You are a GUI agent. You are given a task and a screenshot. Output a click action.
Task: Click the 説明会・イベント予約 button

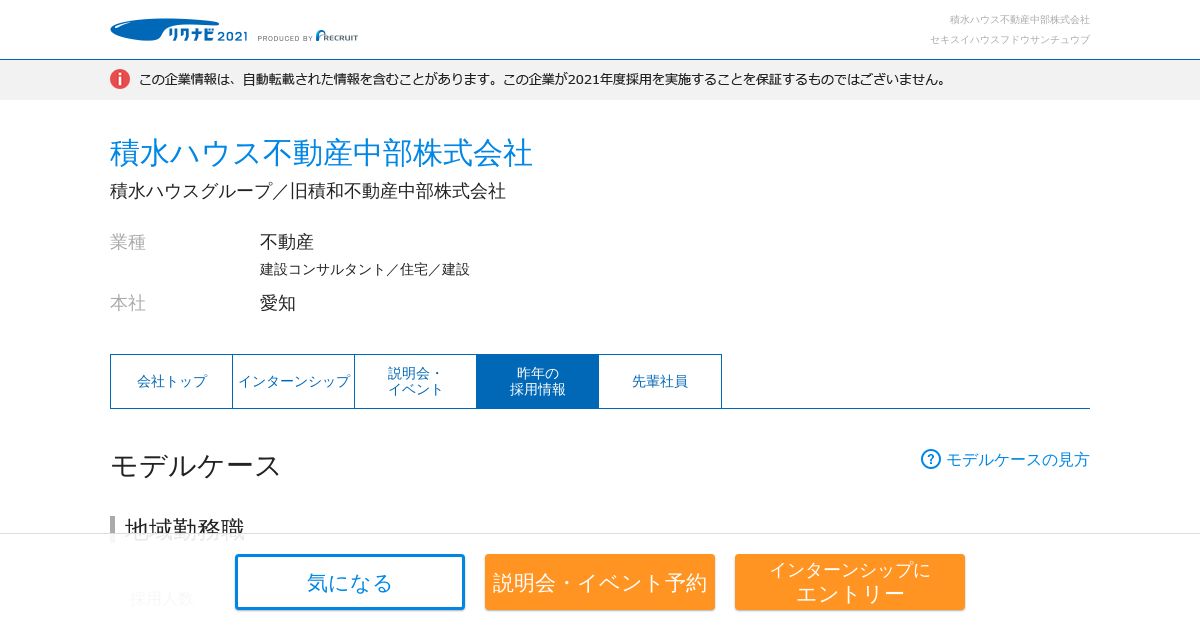pos(600,582)
